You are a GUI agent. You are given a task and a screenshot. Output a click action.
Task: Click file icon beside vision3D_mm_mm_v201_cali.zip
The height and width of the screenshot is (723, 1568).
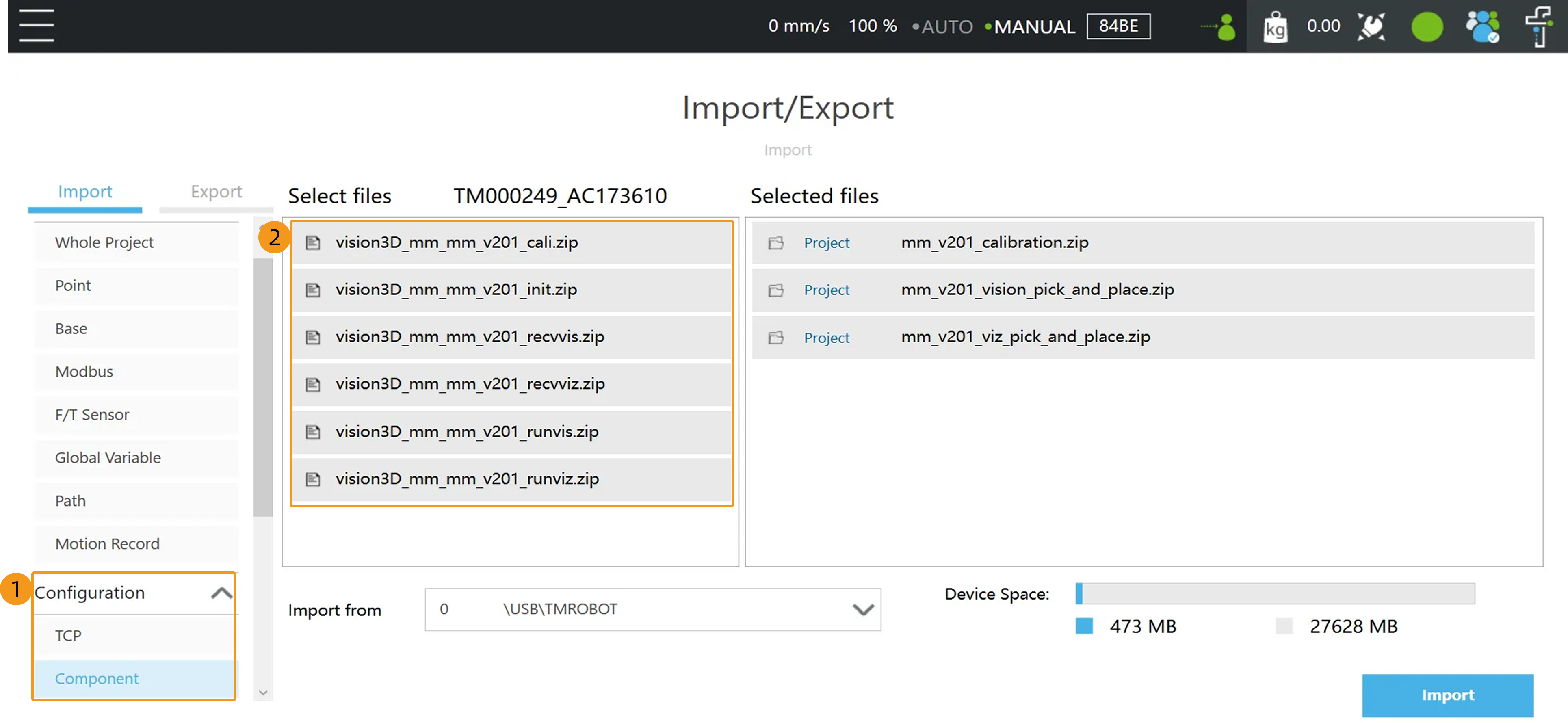coord(313,242)
